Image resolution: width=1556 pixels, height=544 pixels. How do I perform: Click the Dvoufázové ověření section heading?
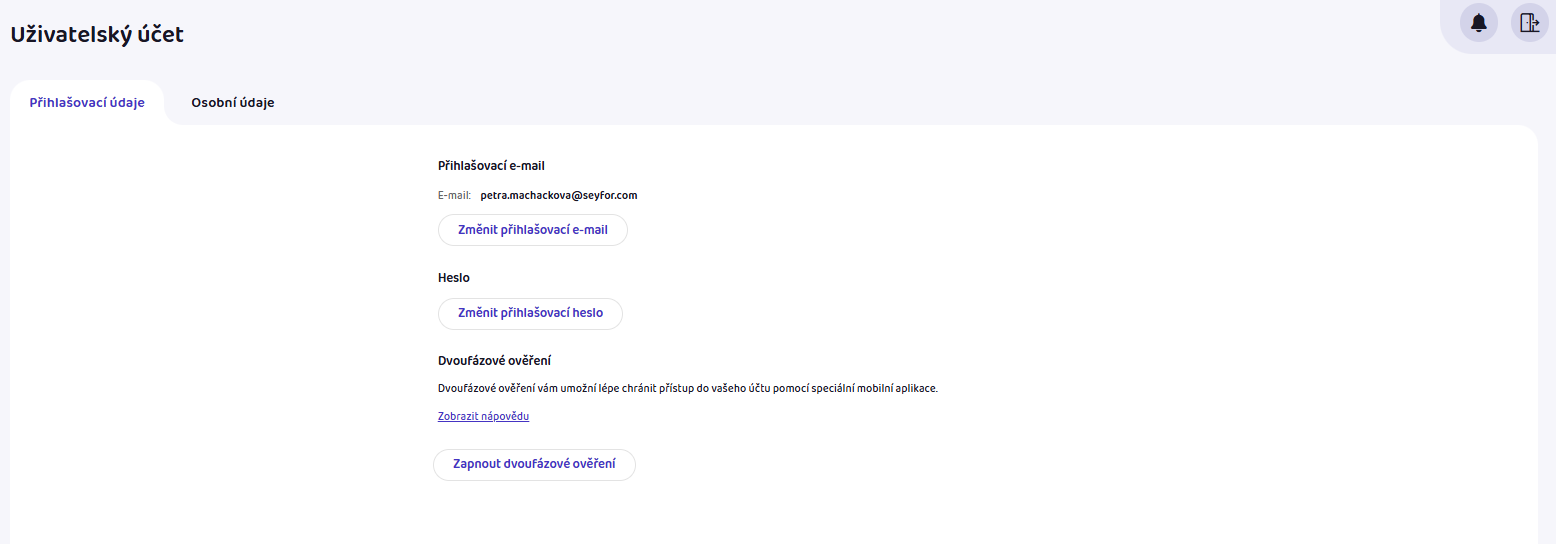[495, 360]
